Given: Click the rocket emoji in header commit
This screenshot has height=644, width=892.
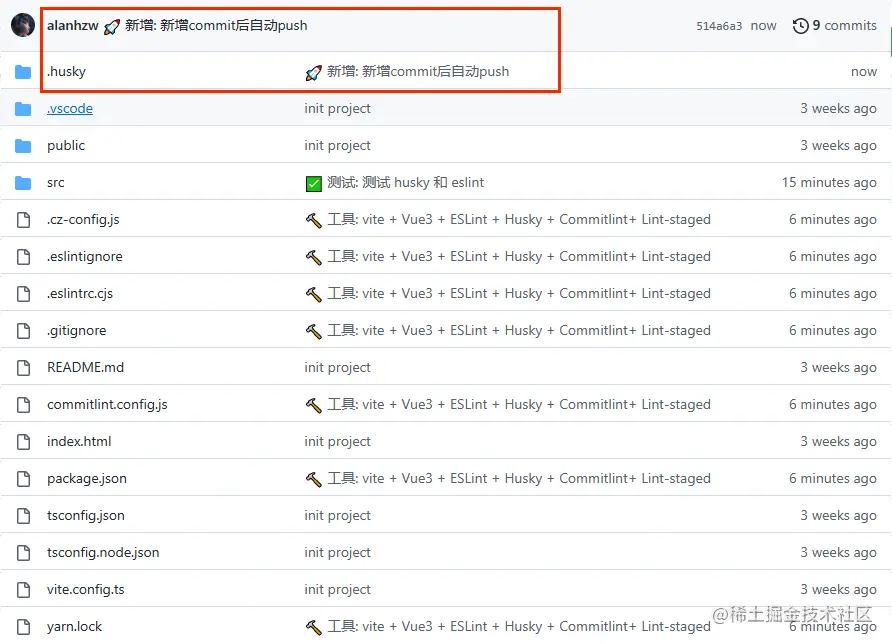Looking at the screenshot, I should click(x=112, y=26).
